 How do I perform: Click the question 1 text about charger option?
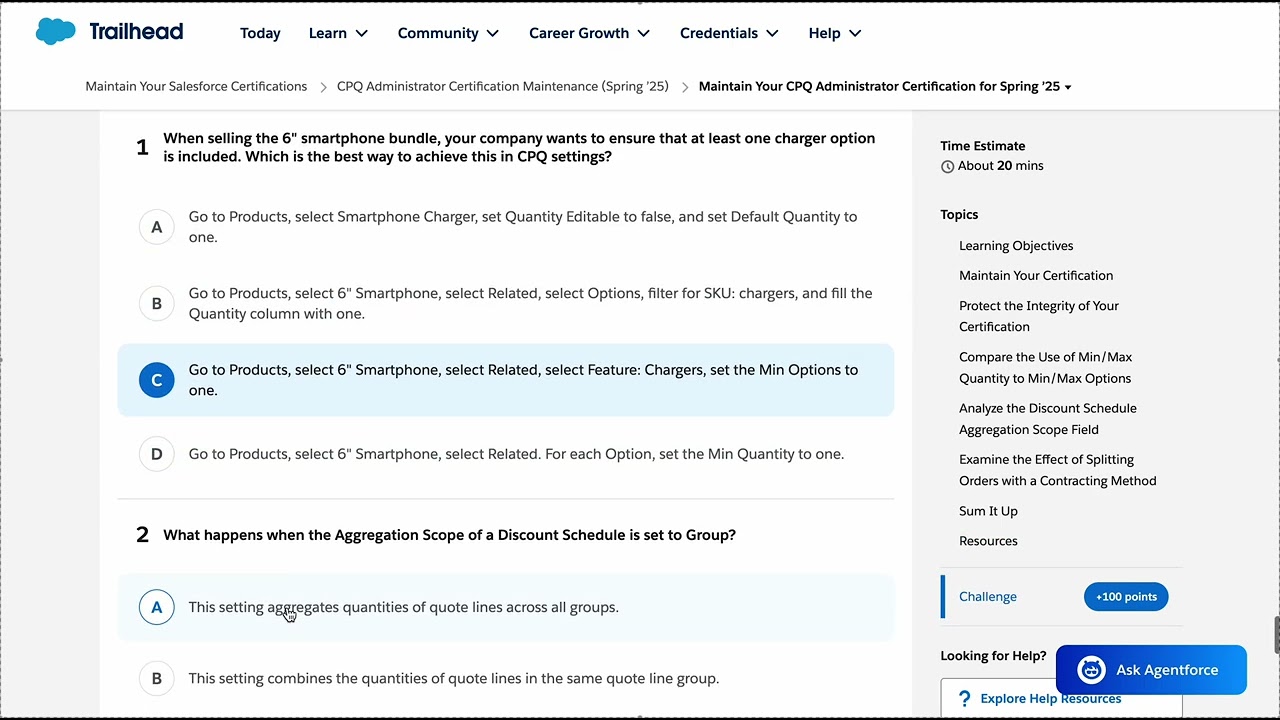pyautogui.click(x=519, y=147)
